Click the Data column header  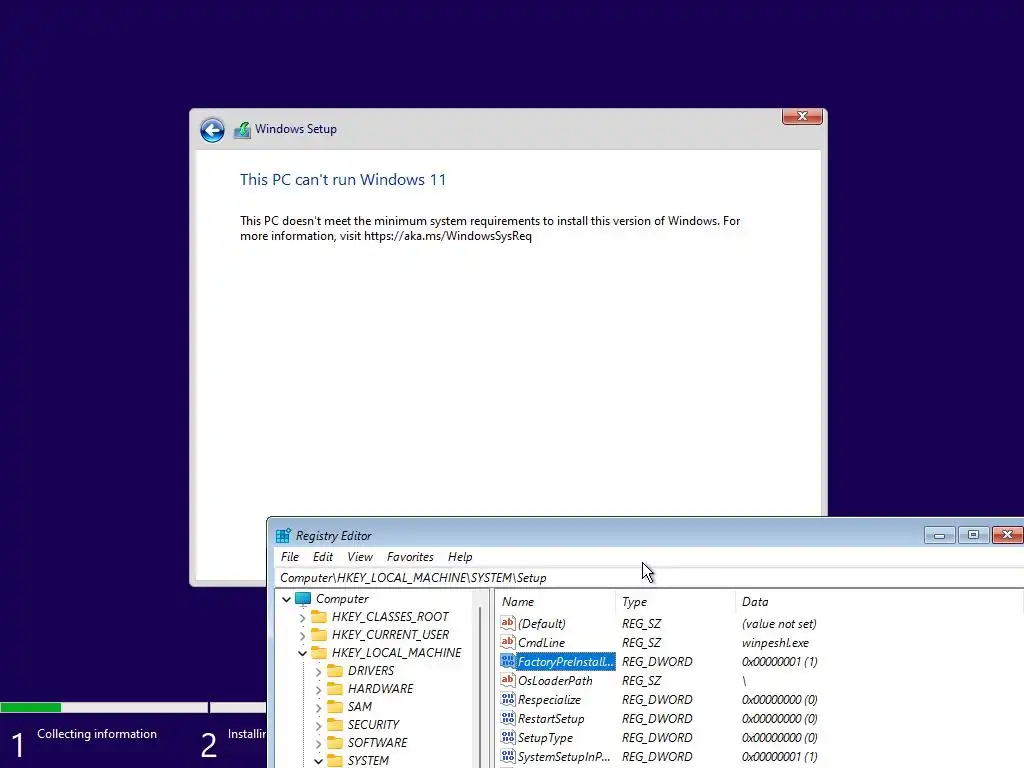click(x=879, y=601)
